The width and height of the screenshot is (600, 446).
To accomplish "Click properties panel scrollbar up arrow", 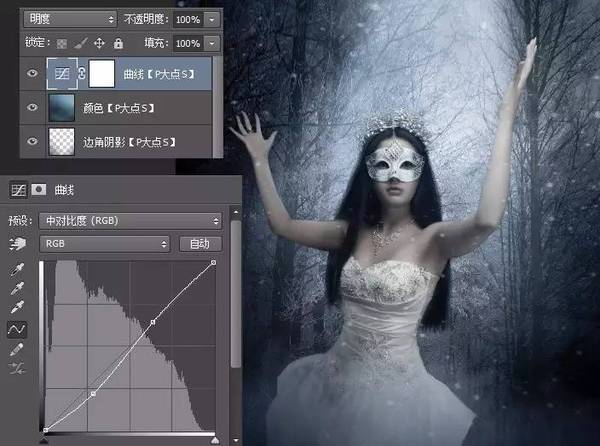I will point(236,212).
